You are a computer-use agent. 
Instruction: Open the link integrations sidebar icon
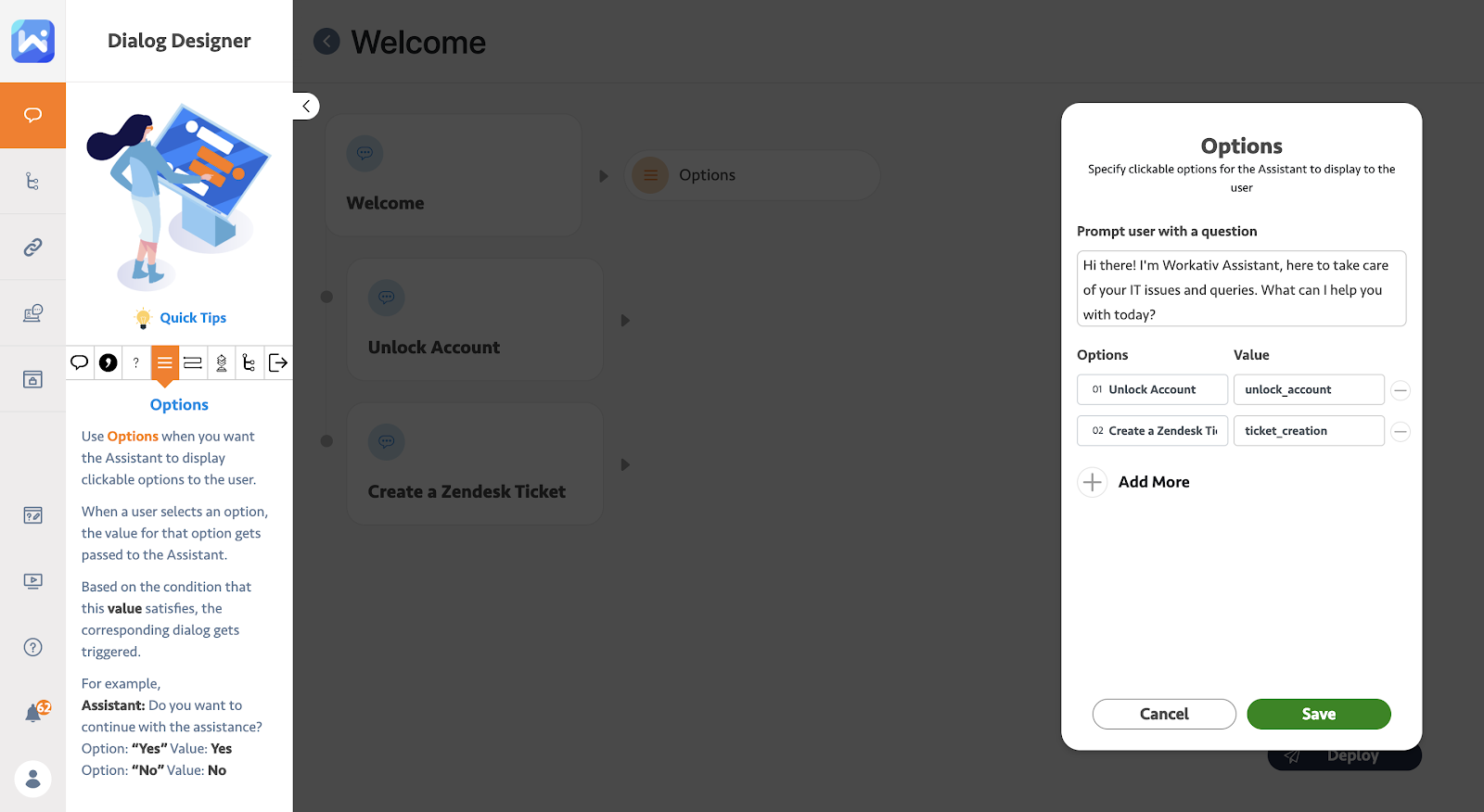tap(32, 247)
